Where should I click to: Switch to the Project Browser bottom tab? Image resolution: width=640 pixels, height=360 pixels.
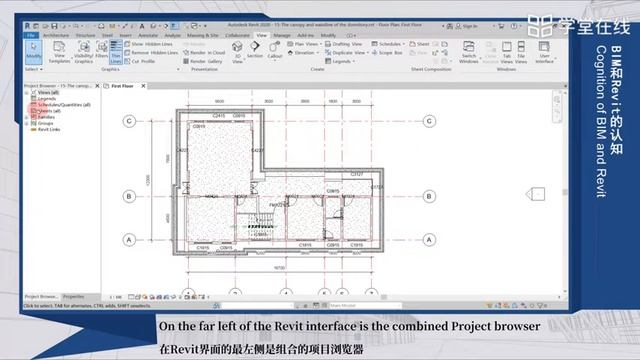point(41,297)
